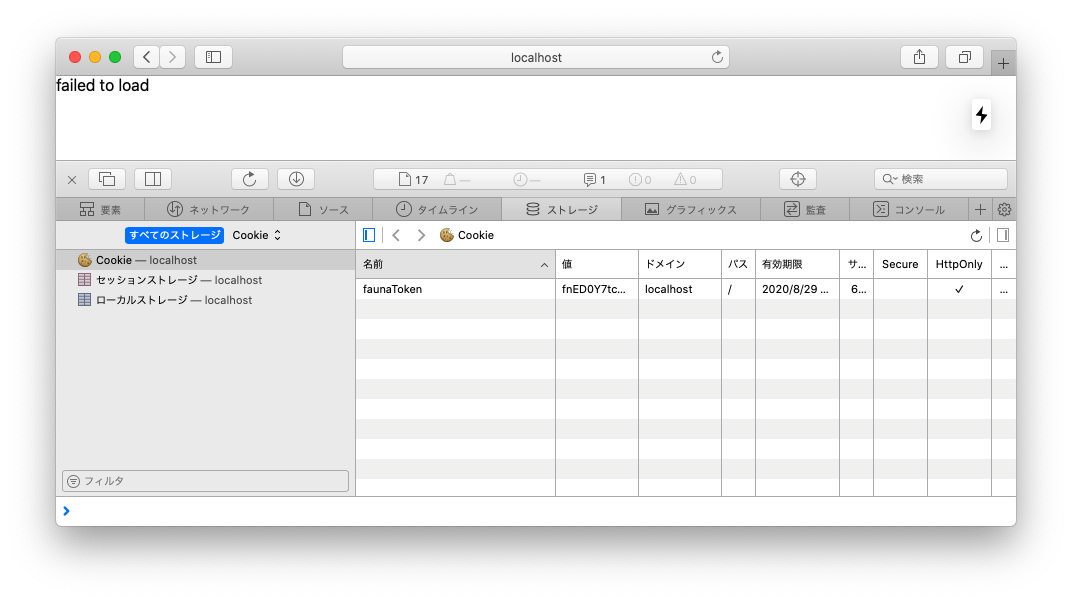This screenshot has width=1072, height=600.
Task: Close the Web Inspector with the X
Action: 72,180
